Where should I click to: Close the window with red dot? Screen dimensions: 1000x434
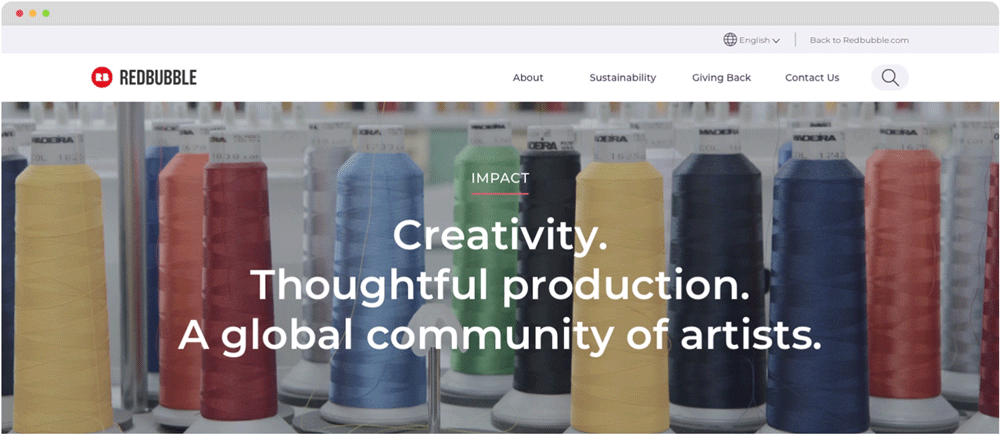coord(20,13)
